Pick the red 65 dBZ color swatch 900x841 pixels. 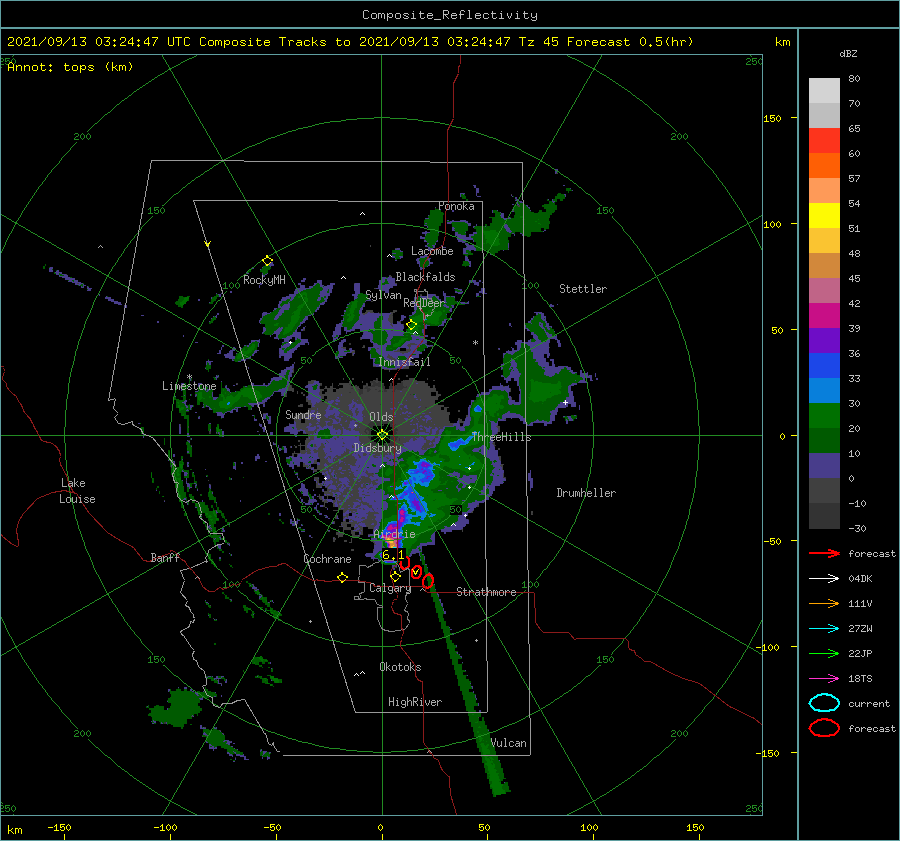(x=824, y=140)
